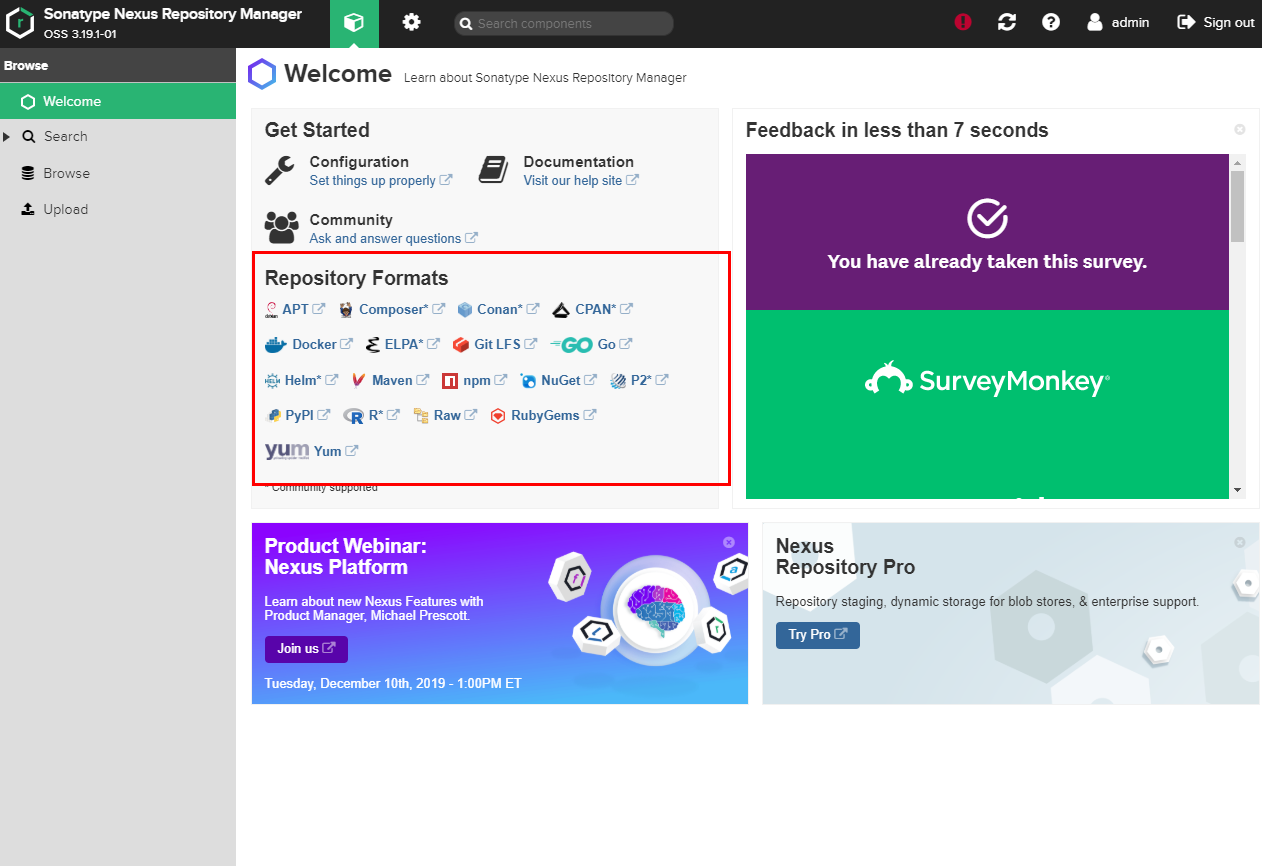This screenshot has width=1262, height=866.
Task: Open the Administration gear icon
Action: 411,22
